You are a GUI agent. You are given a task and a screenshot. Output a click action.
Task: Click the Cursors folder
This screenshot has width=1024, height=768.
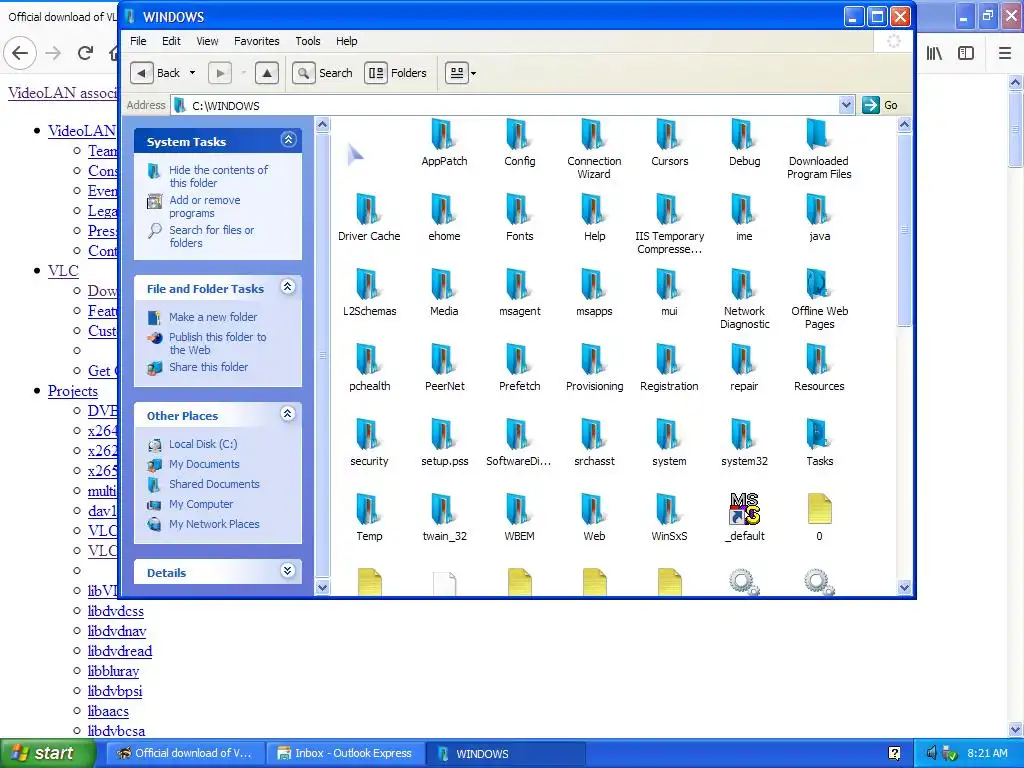click(x=669, y=142)
